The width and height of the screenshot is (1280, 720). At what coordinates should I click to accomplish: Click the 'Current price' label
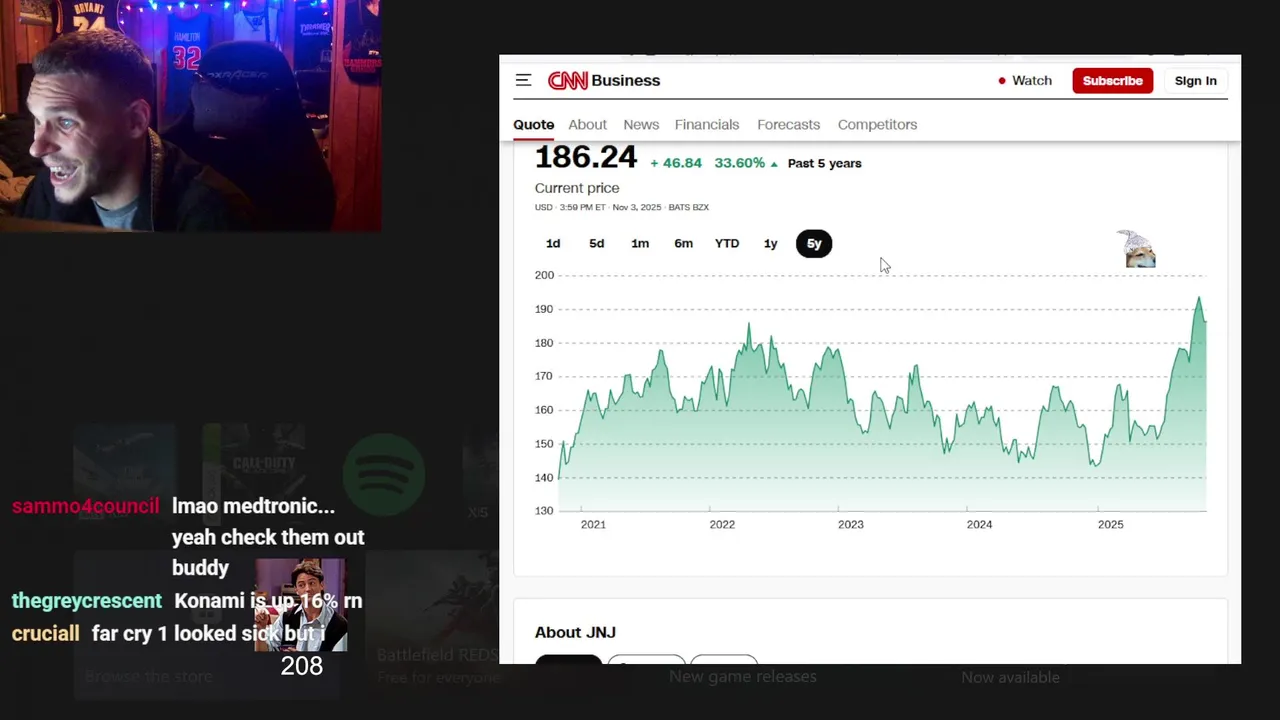pyautogui.click(x=577, y=188)
